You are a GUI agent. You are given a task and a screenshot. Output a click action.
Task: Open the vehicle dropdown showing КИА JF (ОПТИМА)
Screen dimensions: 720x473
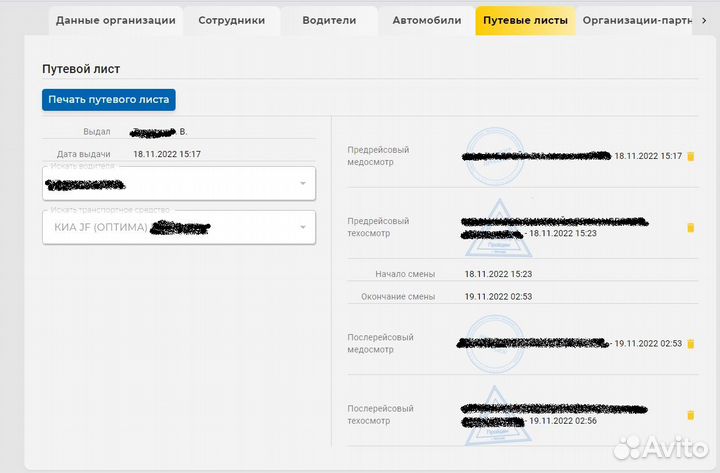(179, 227)
